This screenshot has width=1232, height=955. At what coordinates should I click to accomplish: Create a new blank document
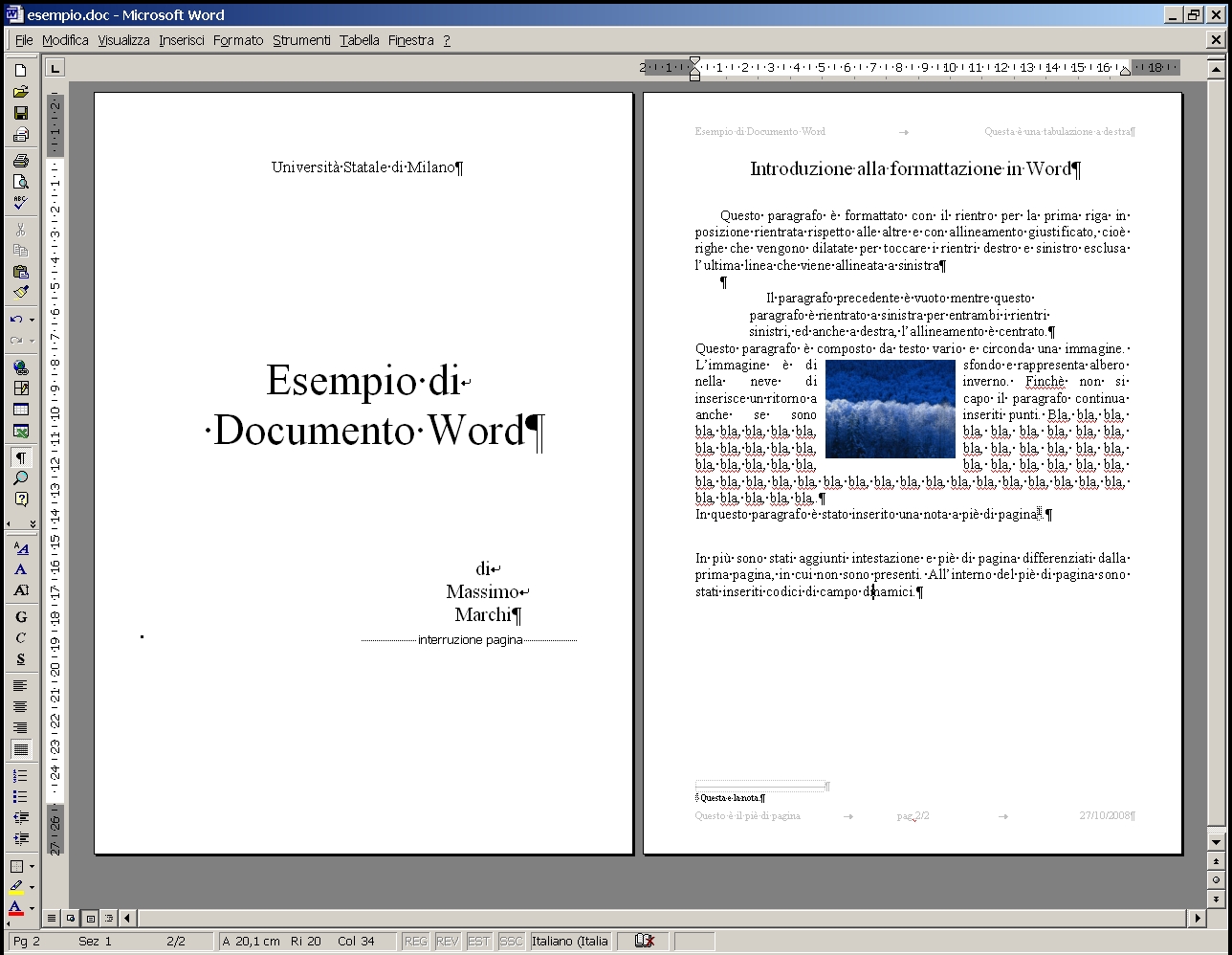coord(20,71)
